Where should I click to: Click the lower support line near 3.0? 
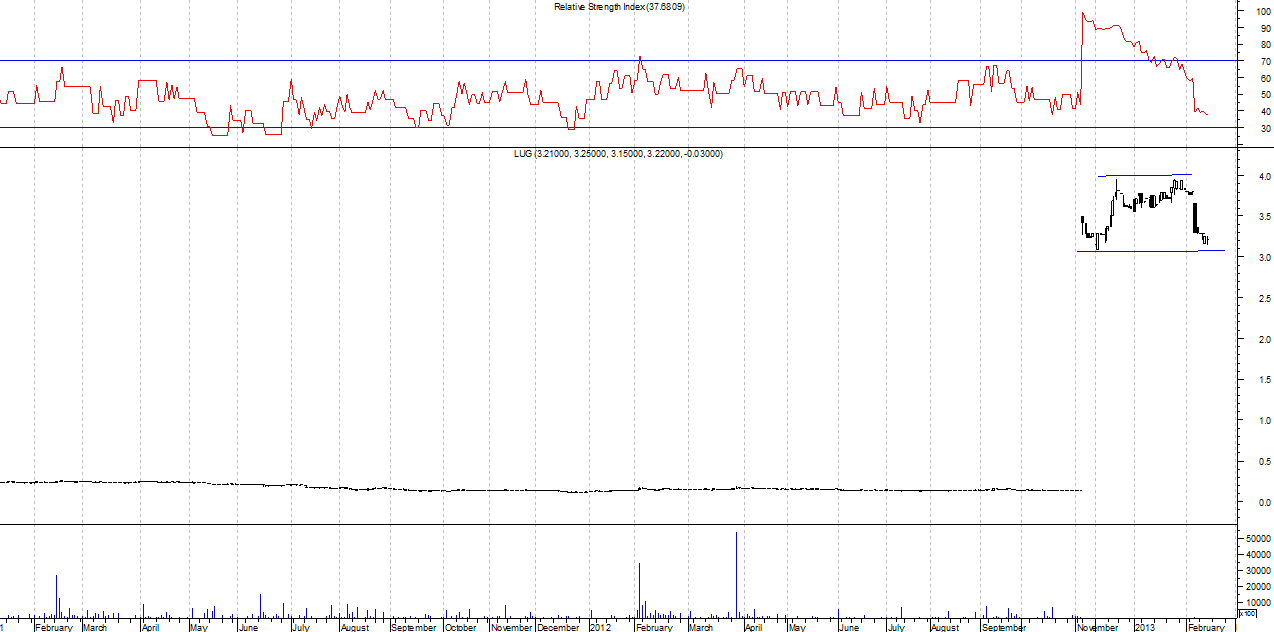1149,251
